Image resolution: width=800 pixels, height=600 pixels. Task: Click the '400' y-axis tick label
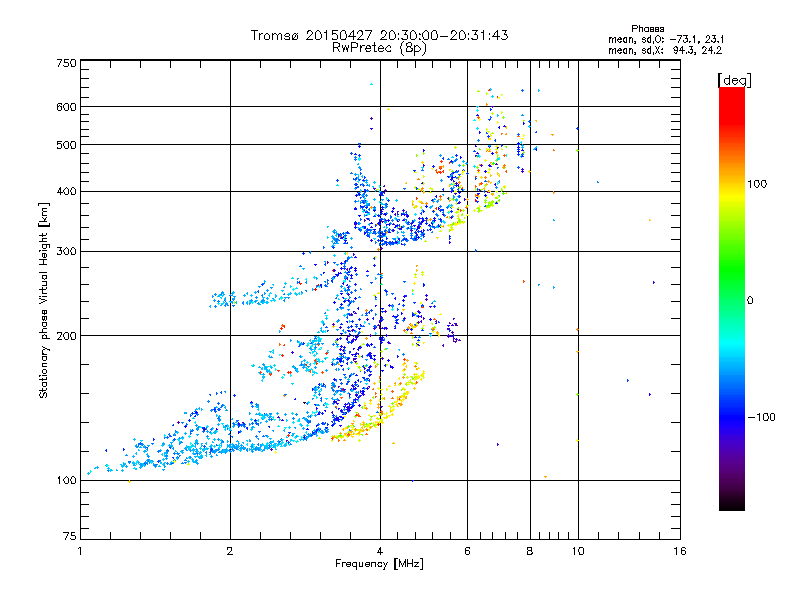(67, 191)
